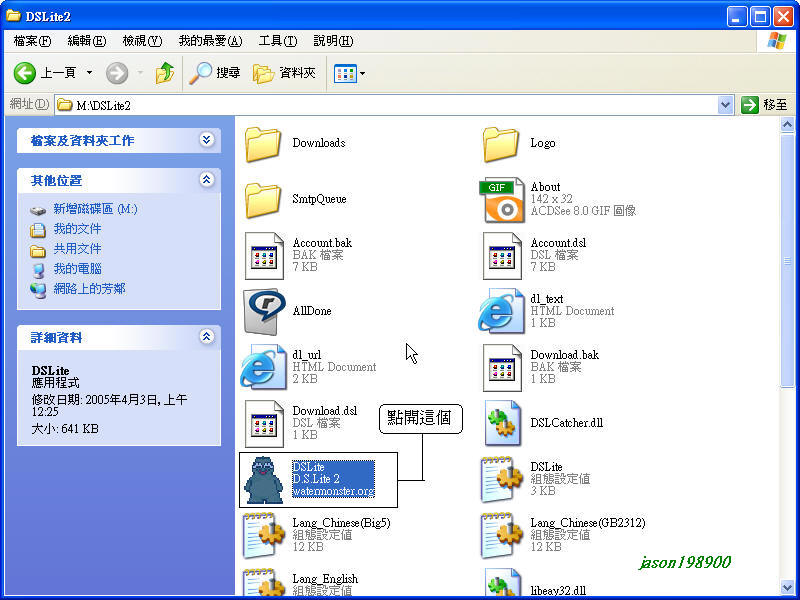
Task: Open the 工具(T) menu
Action: 278,41
